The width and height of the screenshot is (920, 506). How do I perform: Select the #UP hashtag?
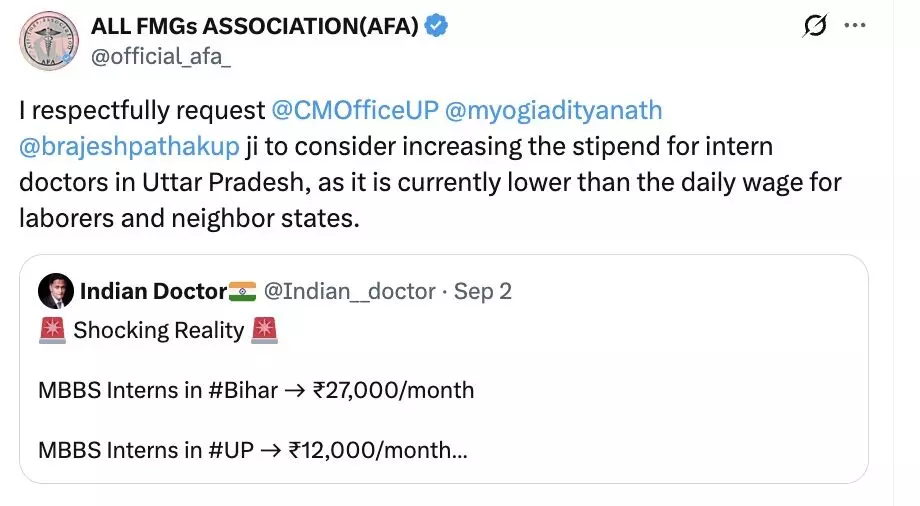click(231, 449)
